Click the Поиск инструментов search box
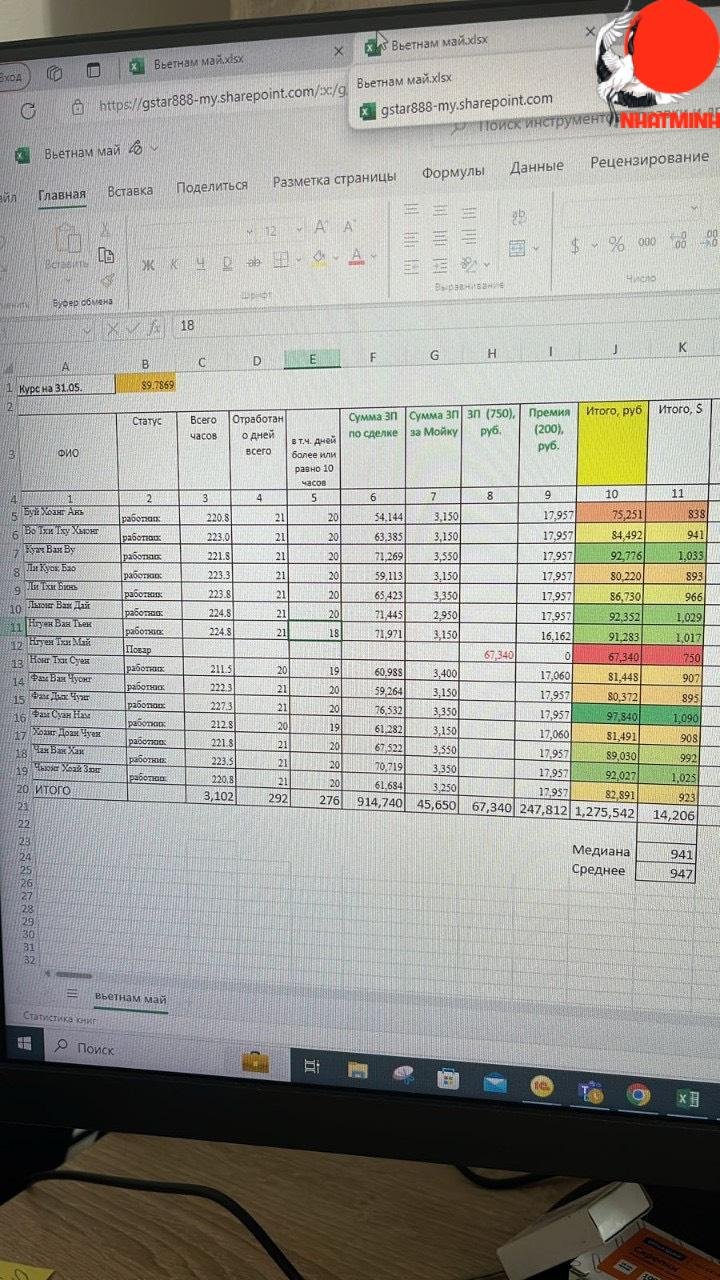Viewport: 720px width, 1280px height. pos(545,123)
